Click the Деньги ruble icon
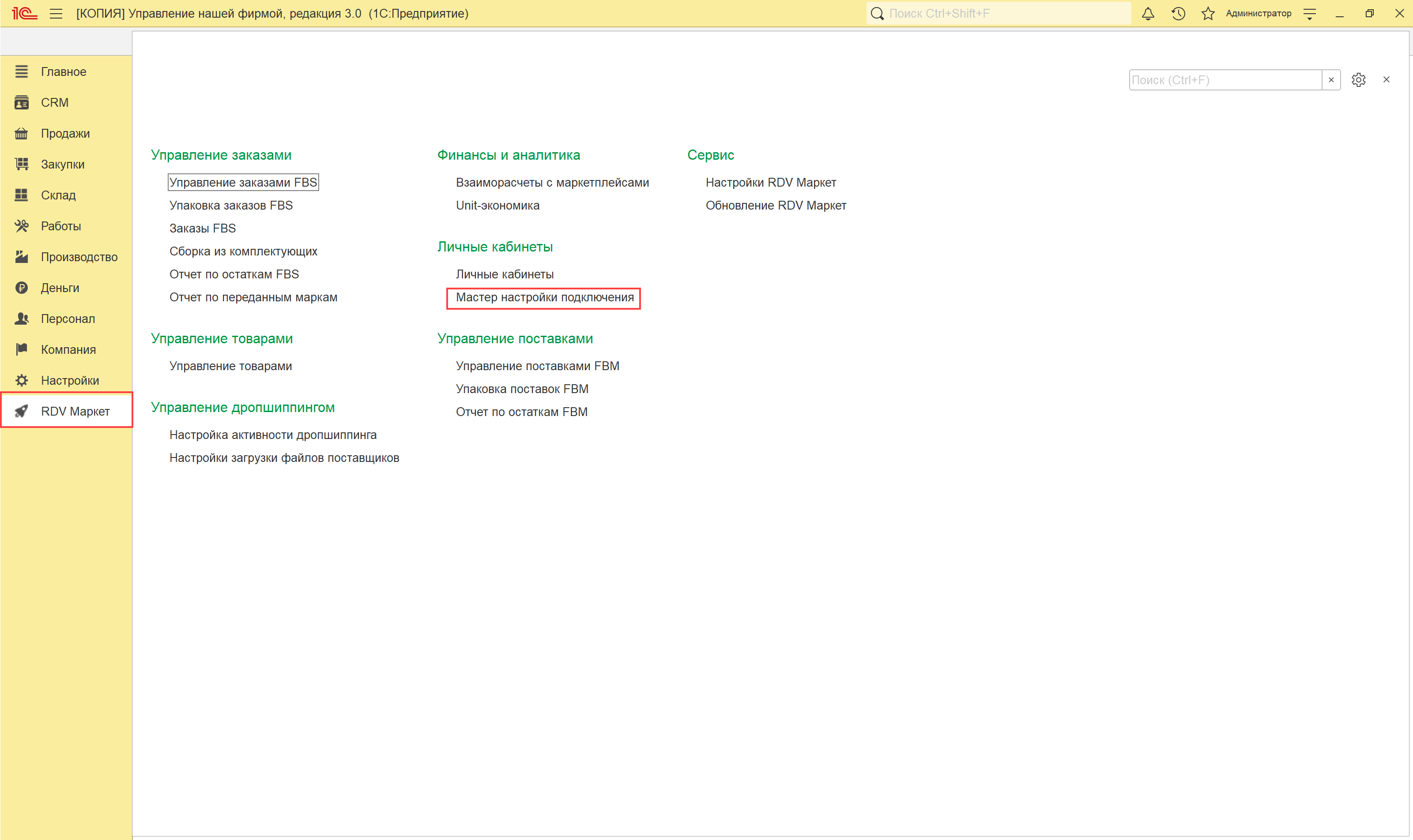This screenshot has height=840, width=1413. click(x=22, y=288)
